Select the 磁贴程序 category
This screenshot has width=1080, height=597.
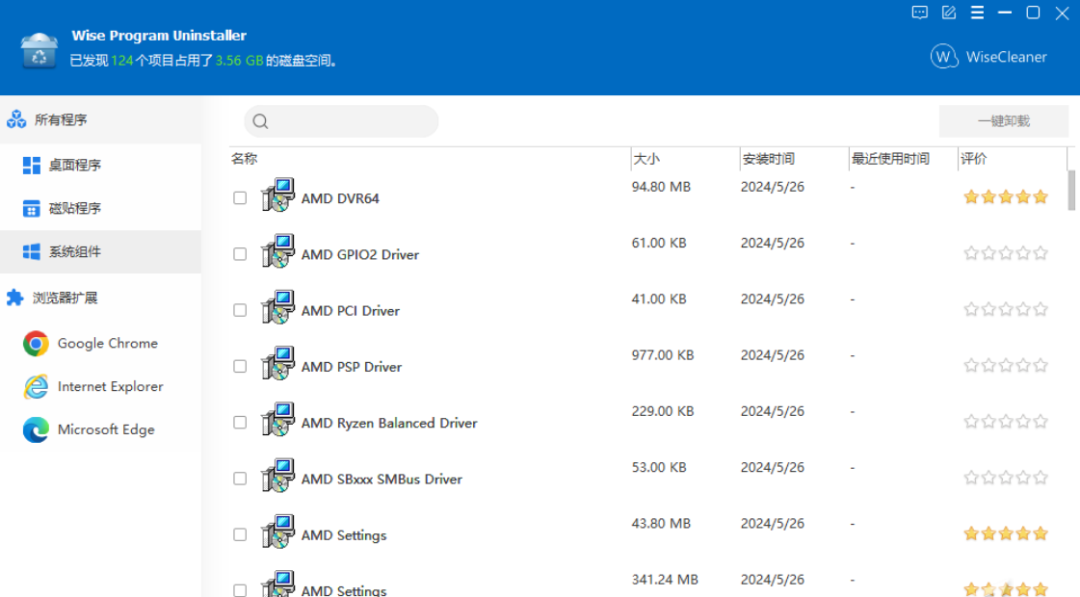pyautogui.click(x=101, y=208)
